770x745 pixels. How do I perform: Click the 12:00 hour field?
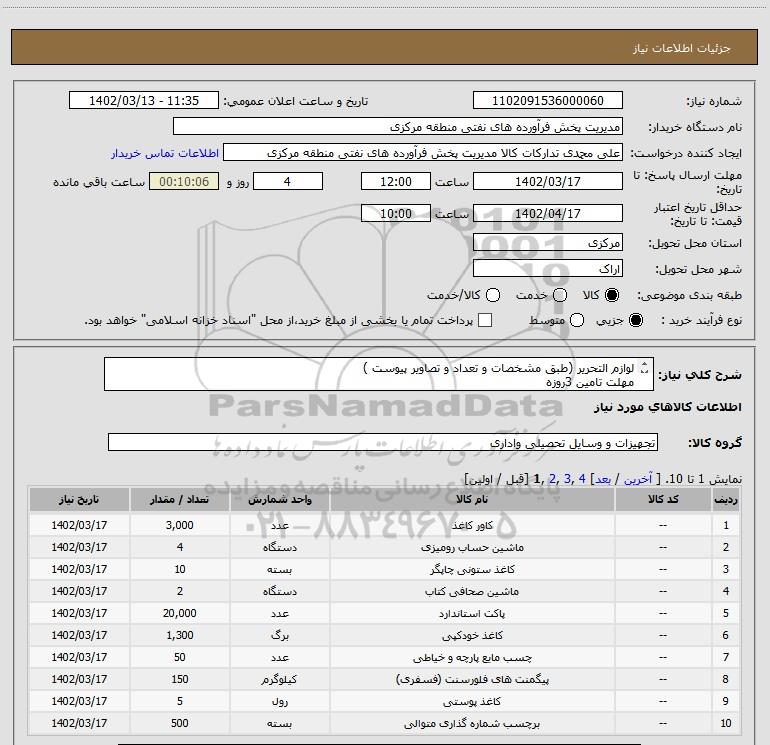[396, 181]
